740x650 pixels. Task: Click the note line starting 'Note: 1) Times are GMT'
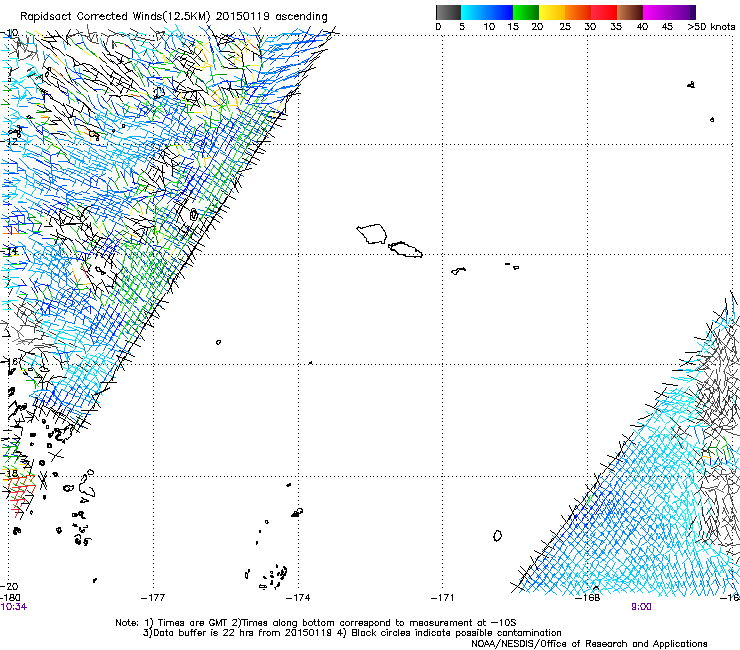coord(316,623)
